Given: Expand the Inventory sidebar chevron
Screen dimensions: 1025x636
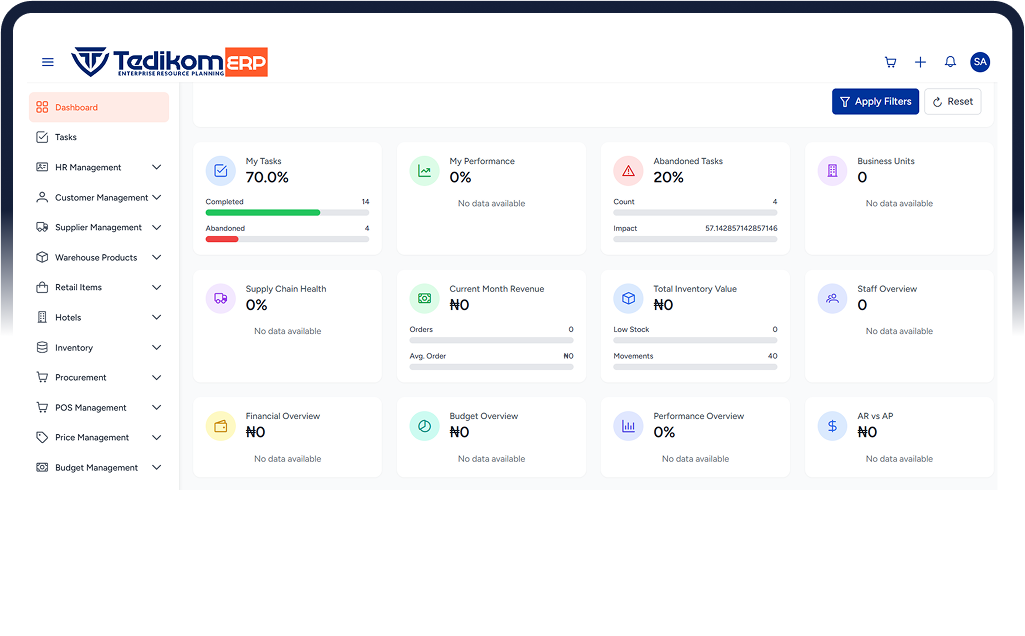Looking at the screenshot, I should (x=156, y=348).
